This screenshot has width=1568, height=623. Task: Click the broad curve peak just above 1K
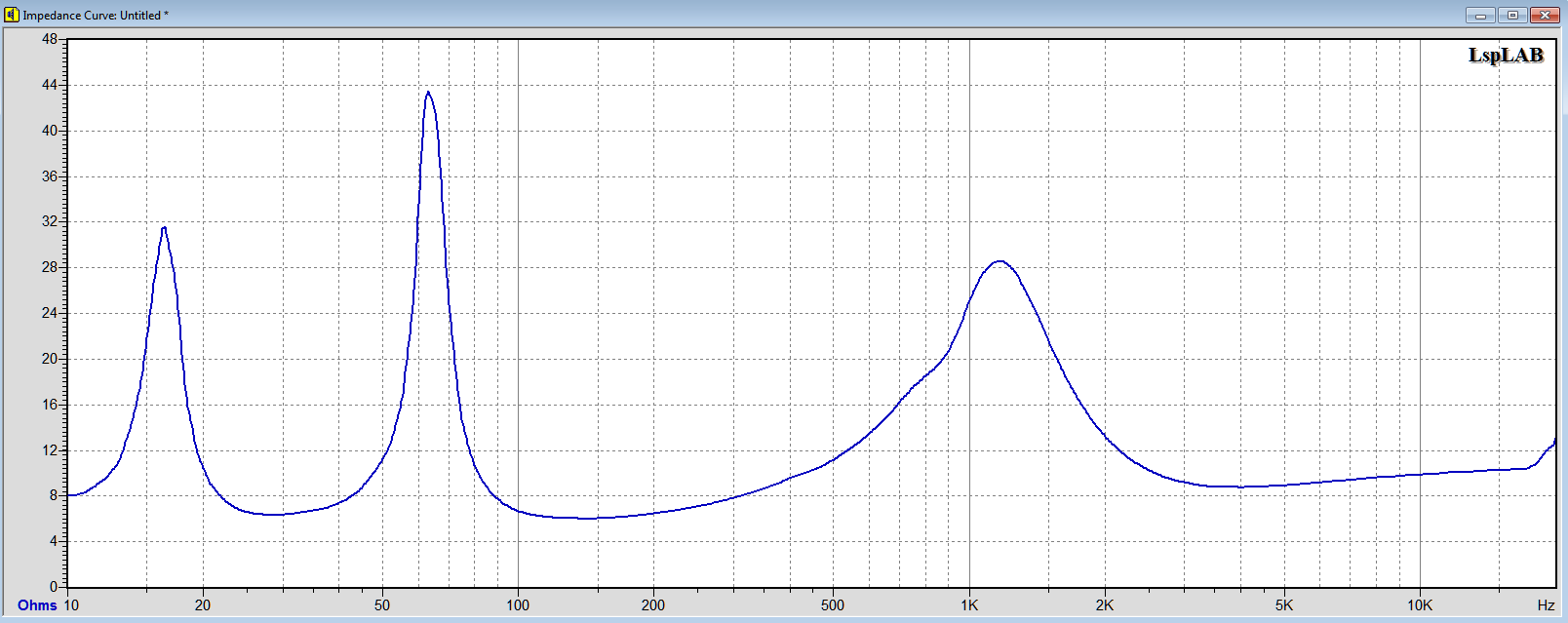999,261
